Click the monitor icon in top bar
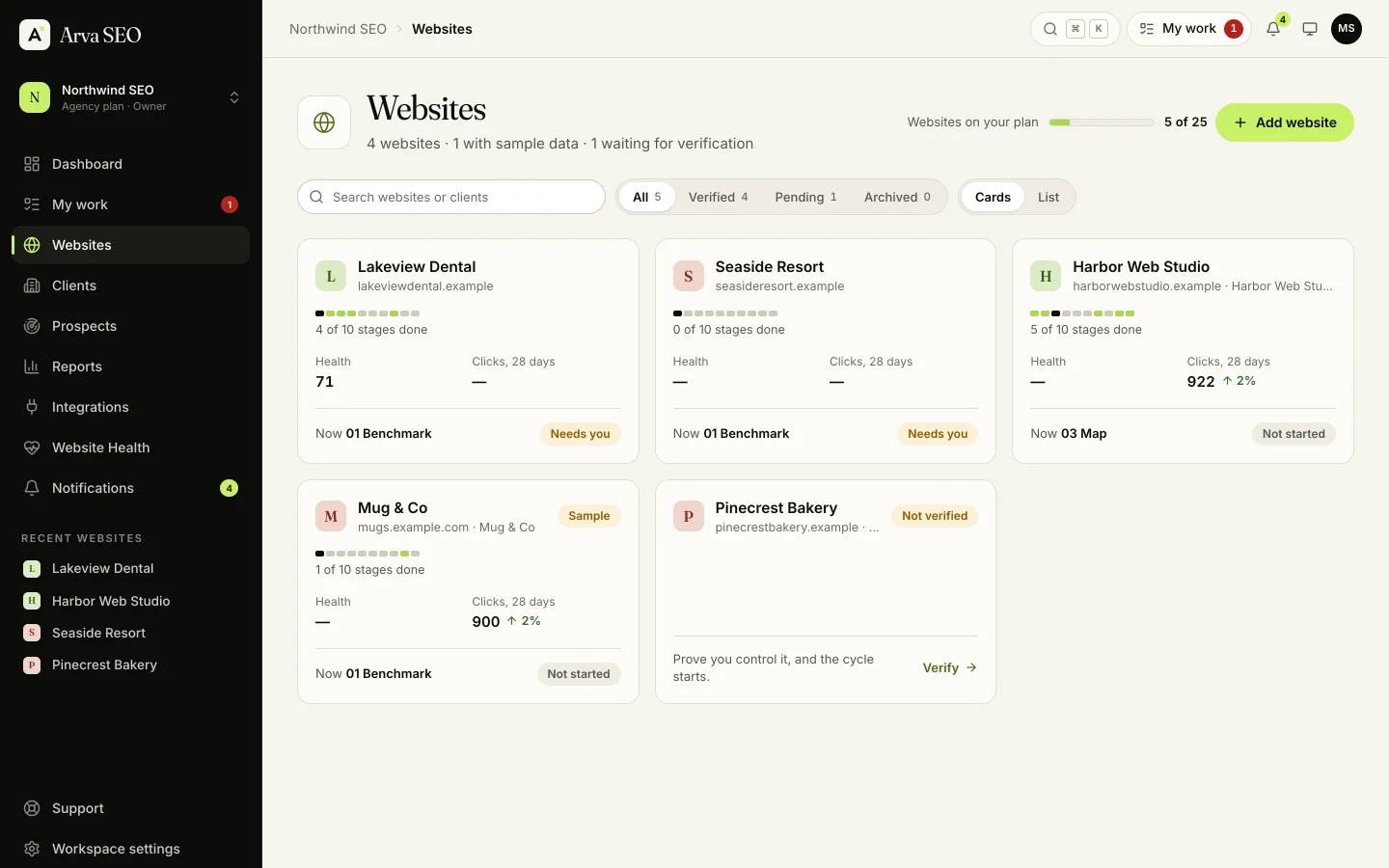Screen dimensions: 1389x868 coord(1310,29)
